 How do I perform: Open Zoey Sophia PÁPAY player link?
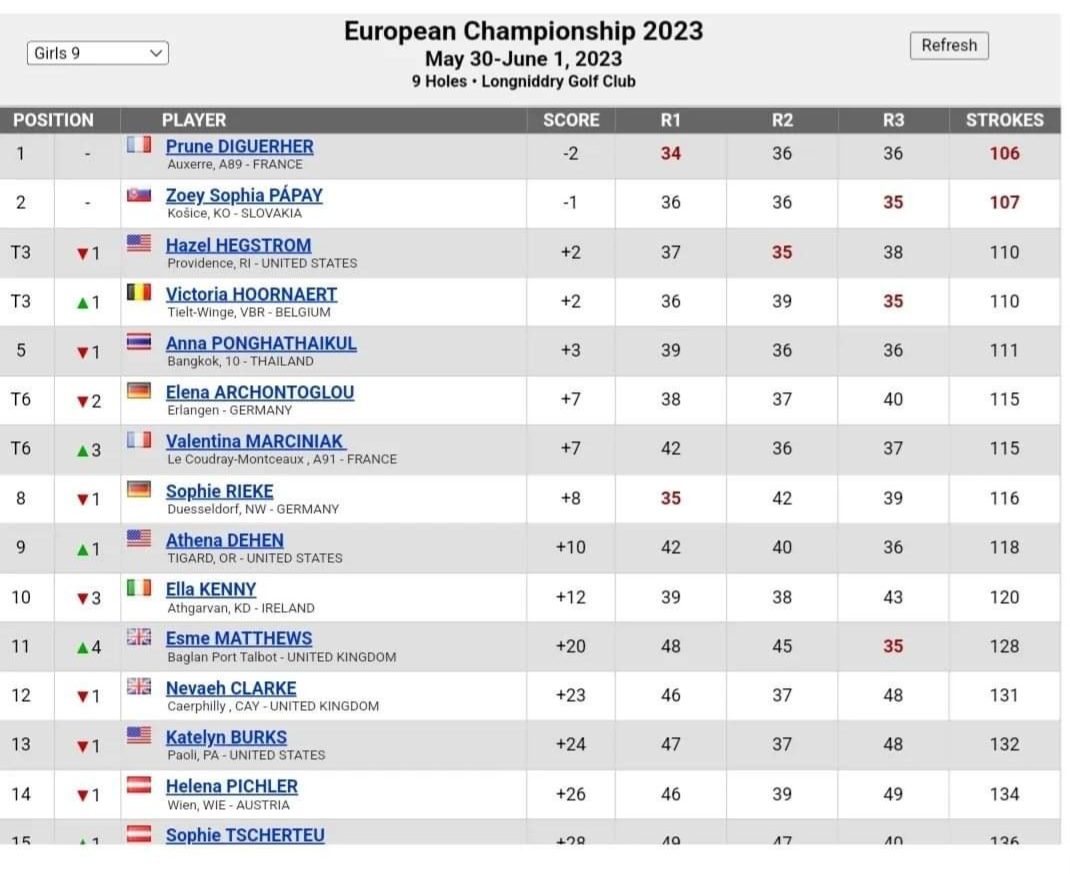(244, 195)
